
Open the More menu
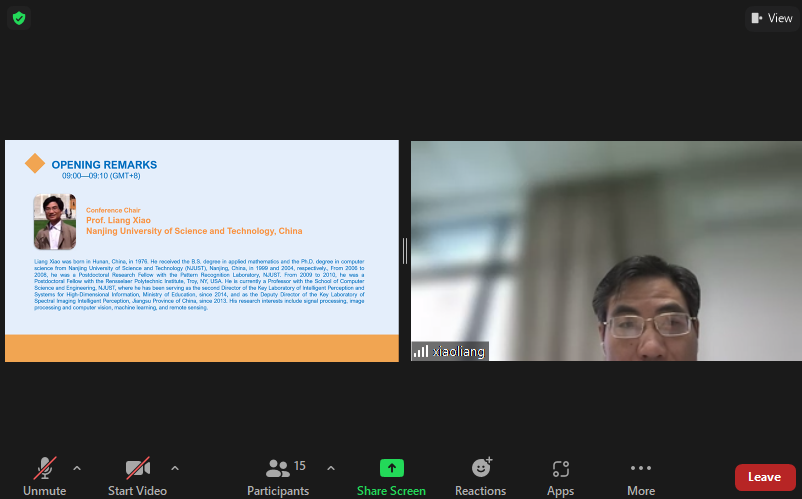point(641,468)
